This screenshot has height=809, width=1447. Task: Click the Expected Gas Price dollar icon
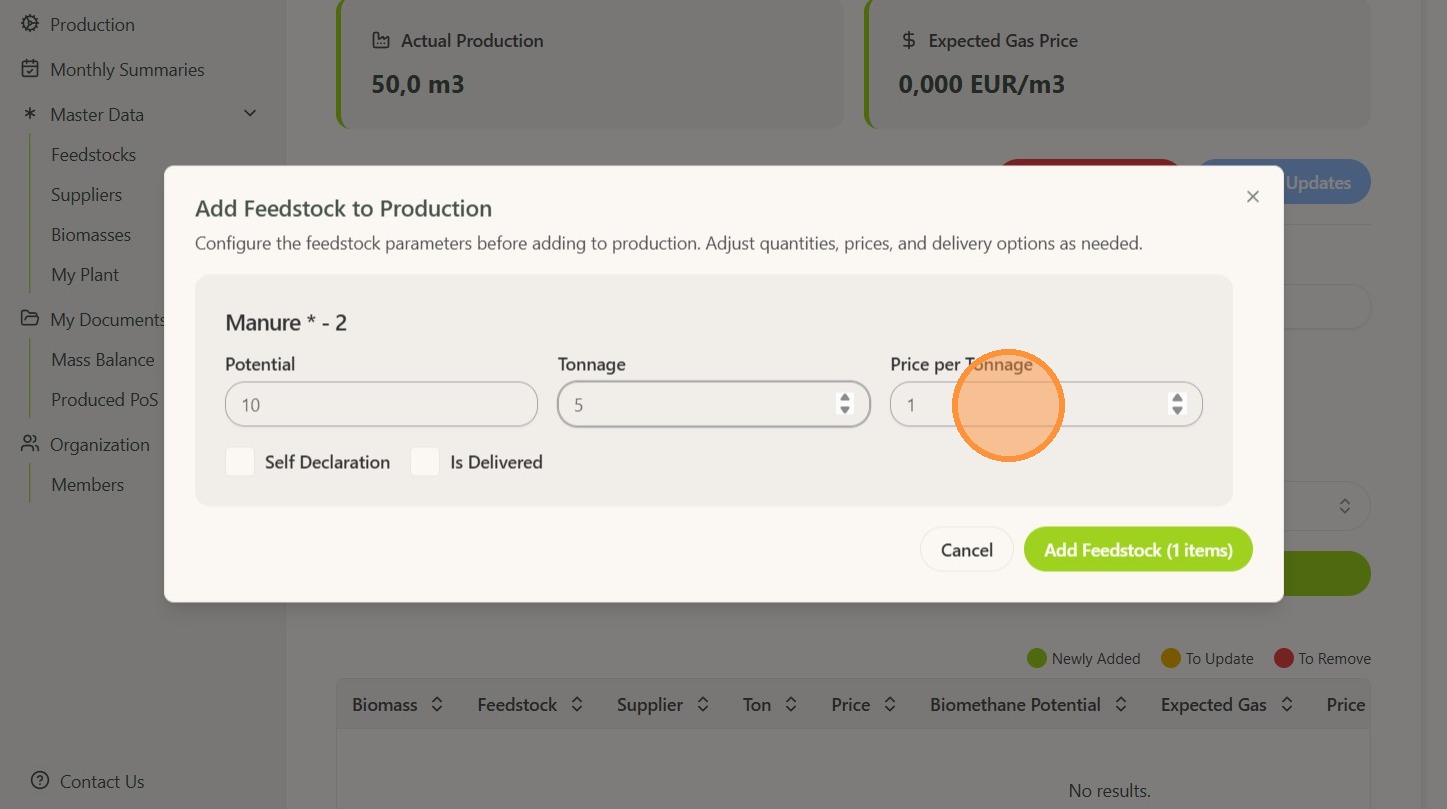[908, 41]
